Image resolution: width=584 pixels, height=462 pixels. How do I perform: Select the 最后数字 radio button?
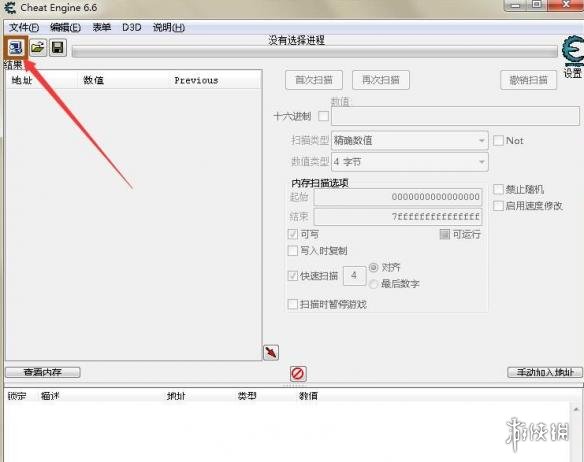tap(373, 284)
